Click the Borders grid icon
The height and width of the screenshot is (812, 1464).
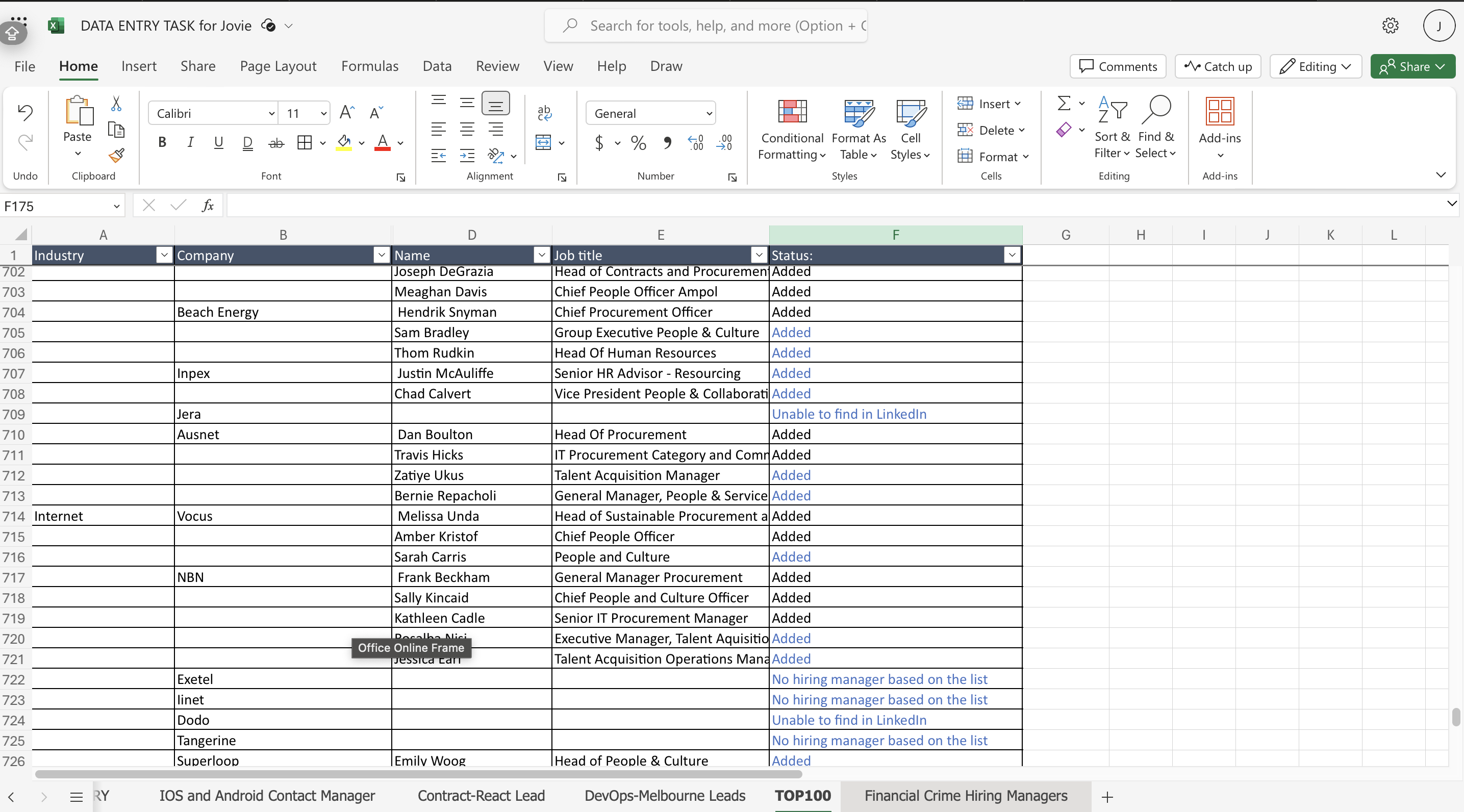click(305, 143)
